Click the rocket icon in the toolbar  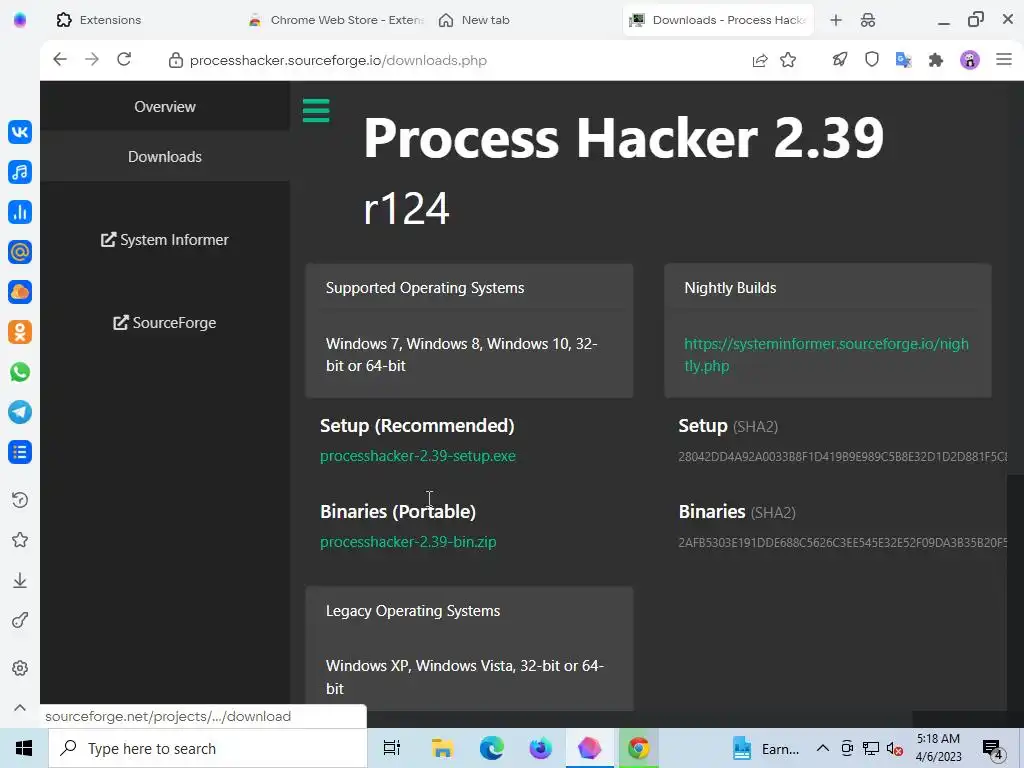pos(840,60)
